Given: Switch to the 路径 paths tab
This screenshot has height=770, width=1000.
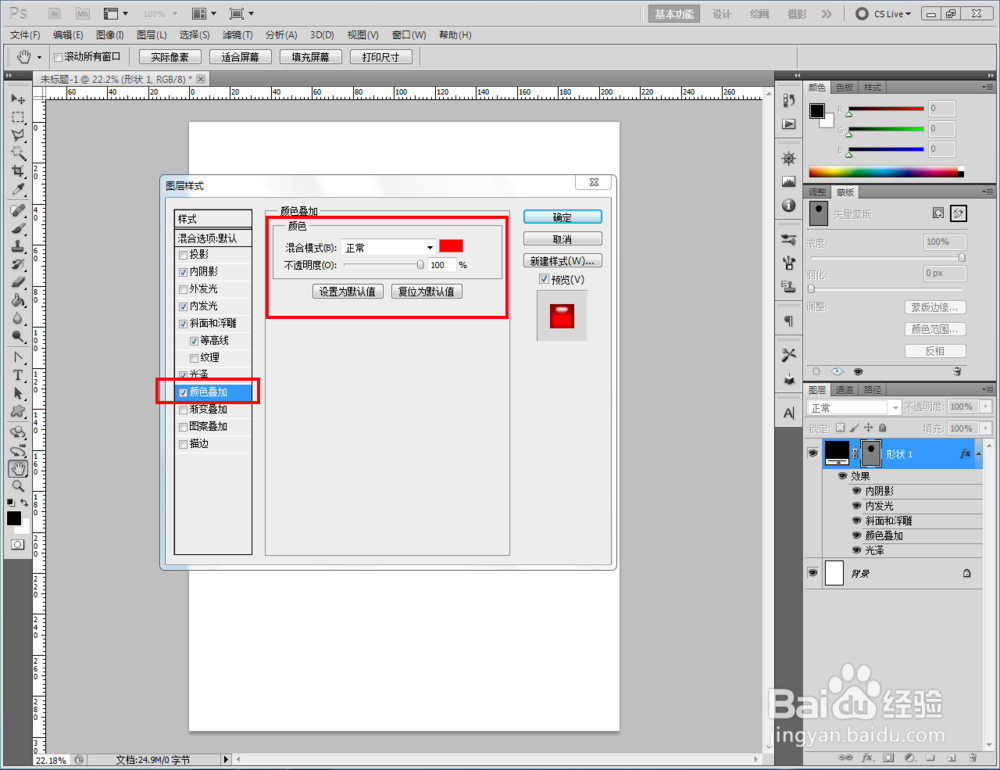Looking at the screenshot, I should pos(872,390).
